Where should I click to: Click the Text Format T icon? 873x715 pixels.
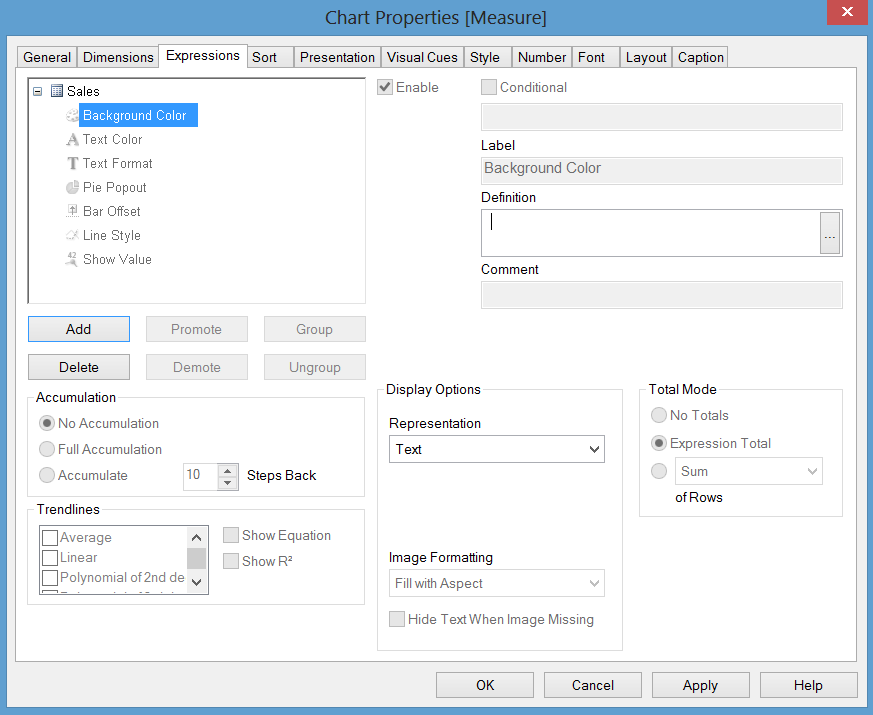point(72,163)
